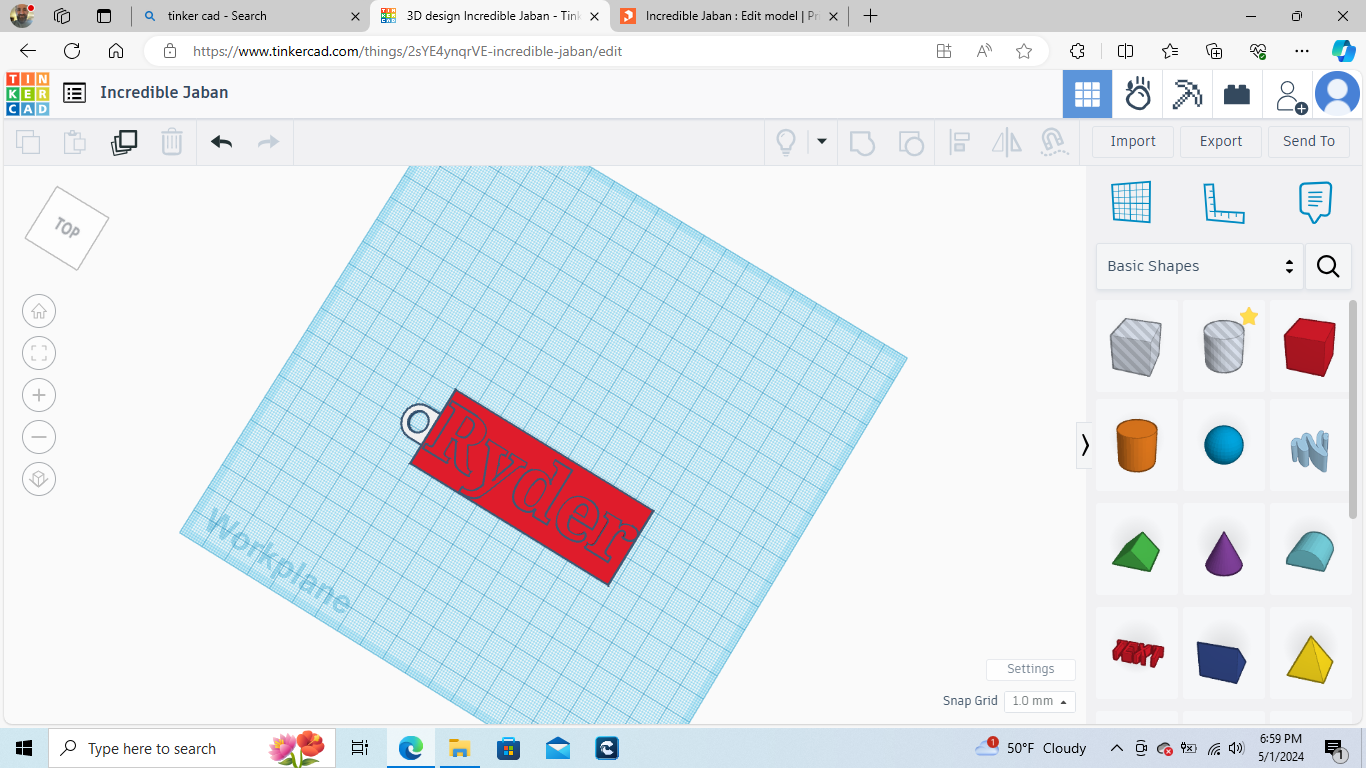Open the Bricks mode icon

click(1237, 95)
